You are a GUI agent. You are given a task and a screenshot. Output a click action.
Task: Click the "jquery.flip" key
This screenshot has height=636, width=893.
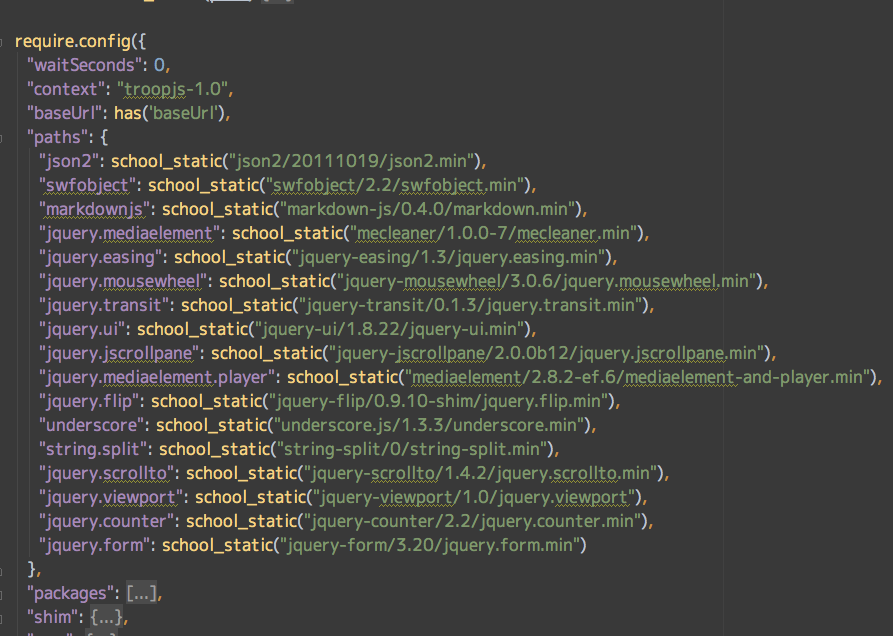(89, 401)
